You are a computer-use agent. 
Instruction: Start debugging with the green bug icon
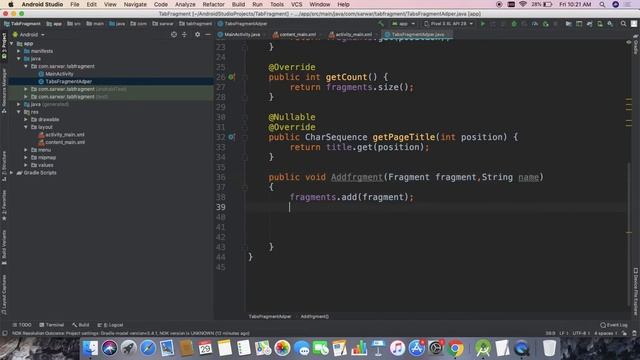pyautogui.click(x=514, y=24)
